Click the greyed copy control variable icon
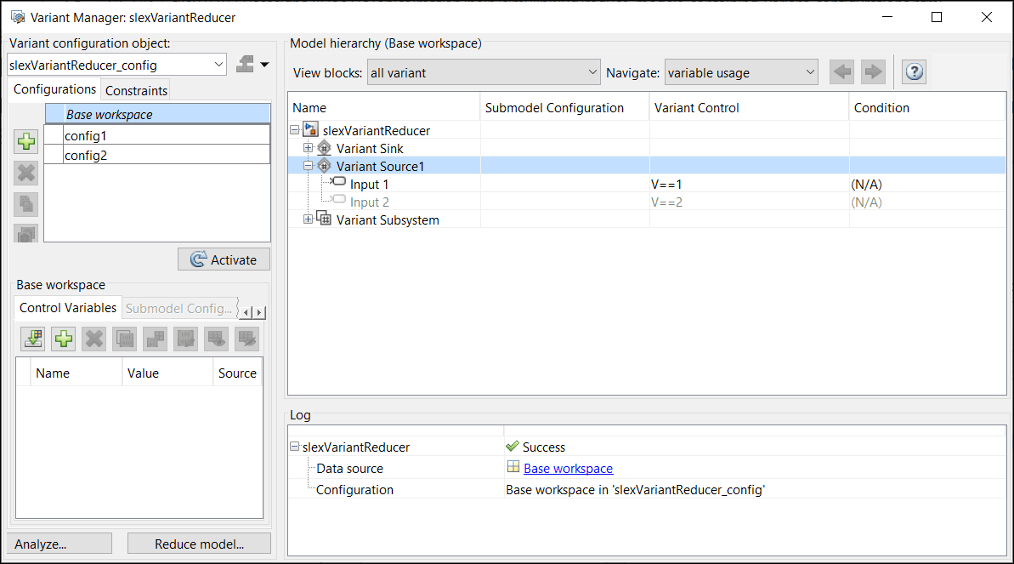 pyautogui.click(x=125, y=338)
